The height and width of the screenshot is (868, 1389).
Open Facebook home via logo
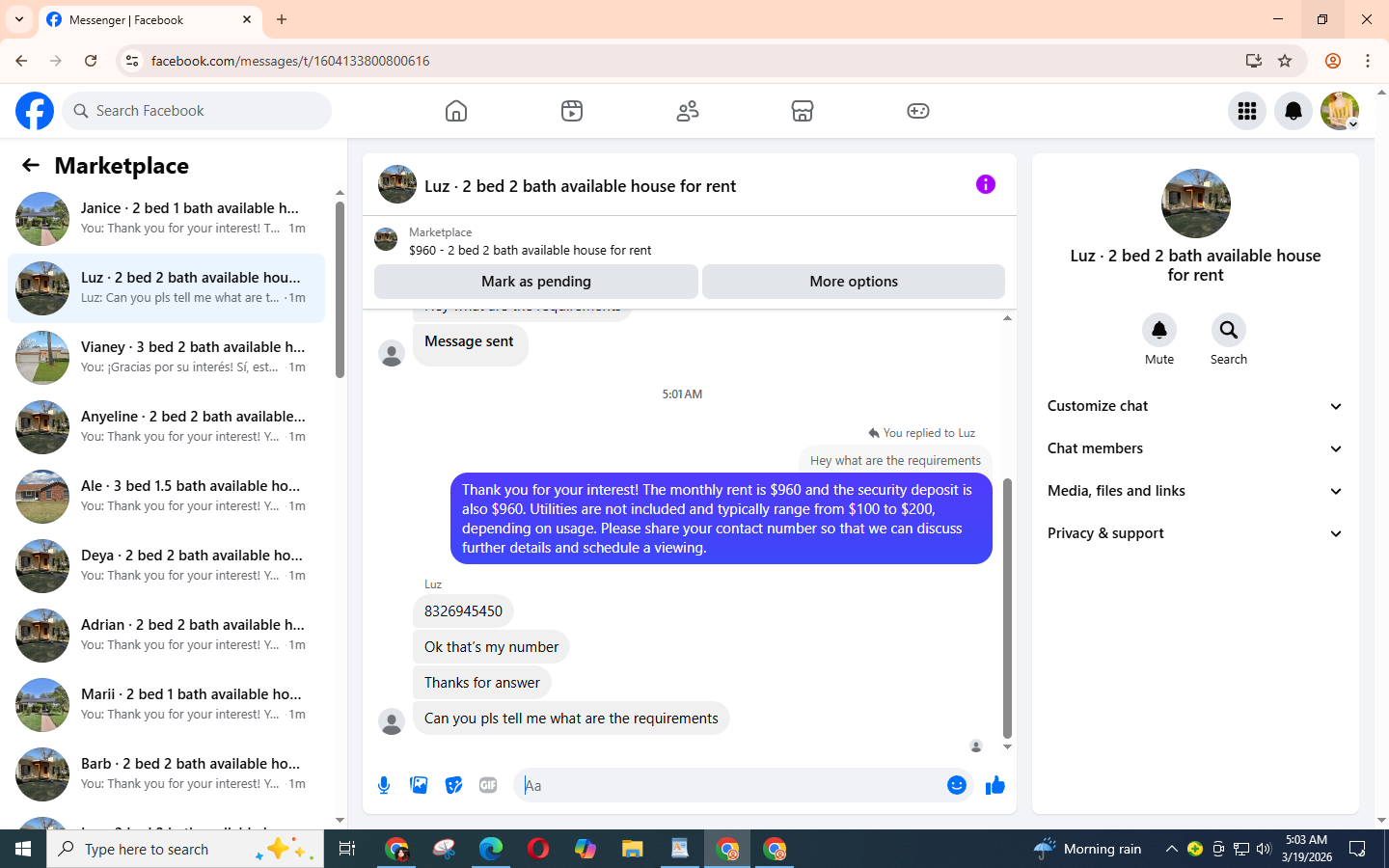tap(35, 111)
